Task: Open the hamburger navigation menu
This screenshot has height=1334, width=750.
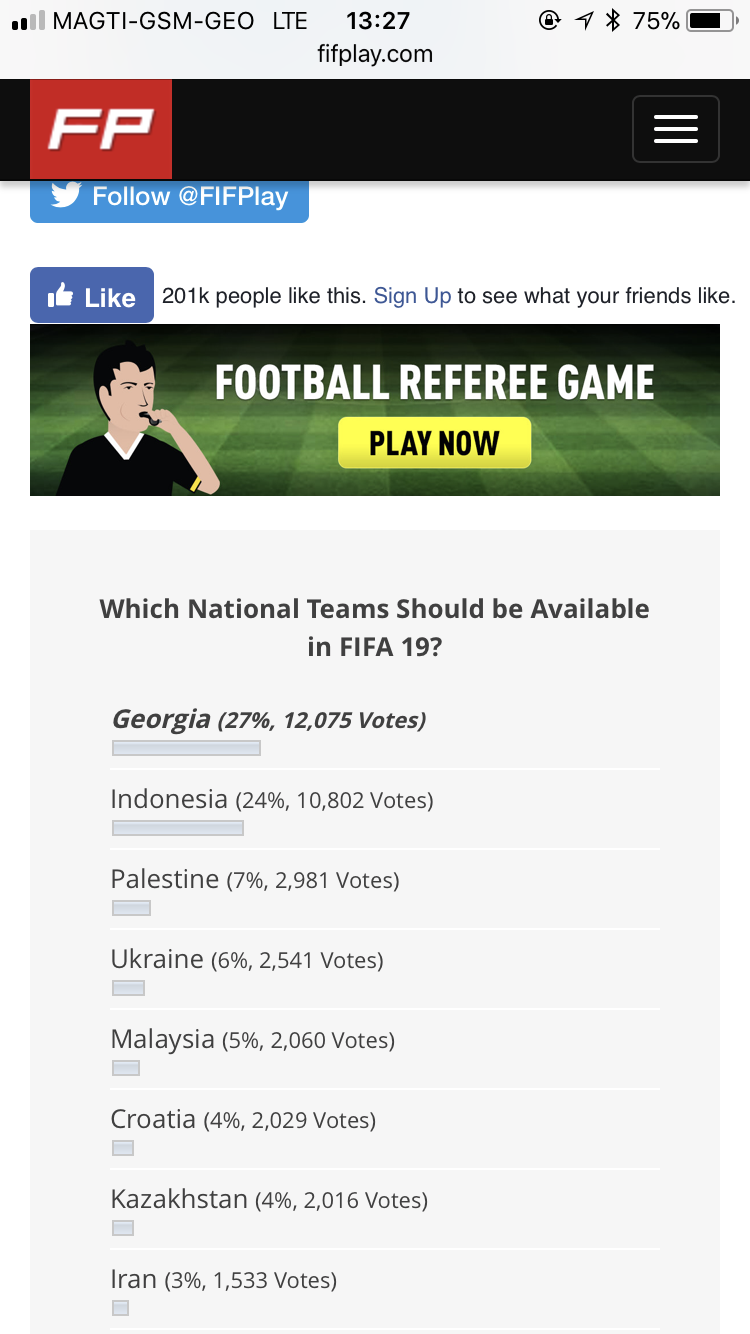Action: [675, 129]
